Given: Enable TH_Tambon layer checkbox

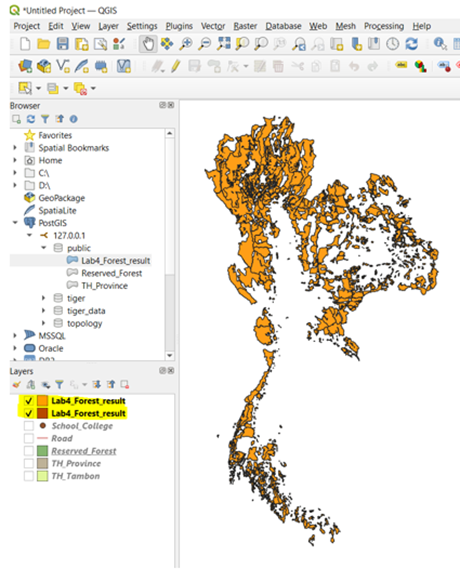Looking at the screenshot, I should pyautogui.click(x=29, y=476).
